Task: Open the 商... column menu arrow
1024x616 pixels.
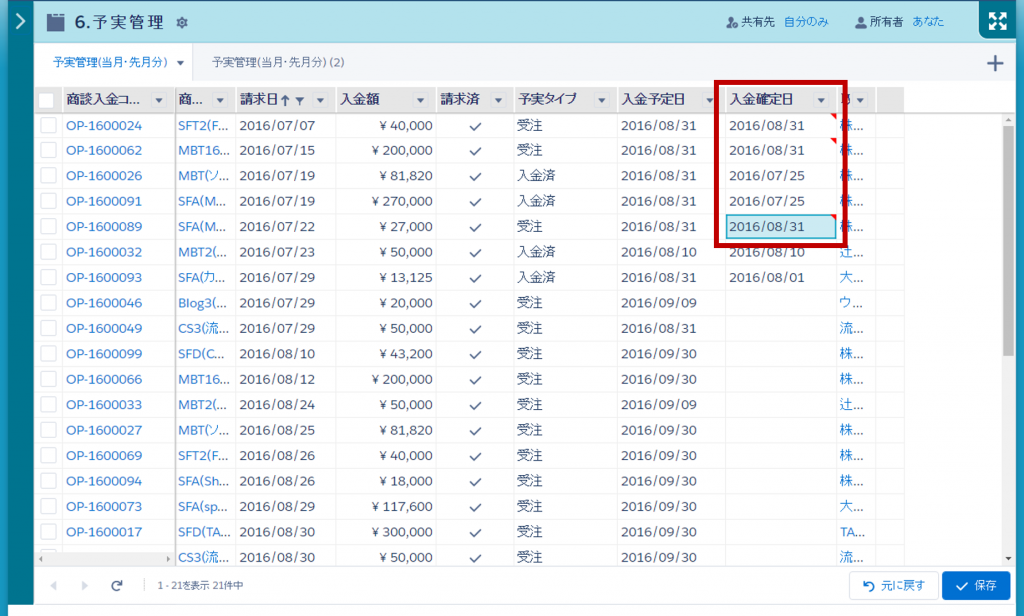Action: (x=220, y=101)
